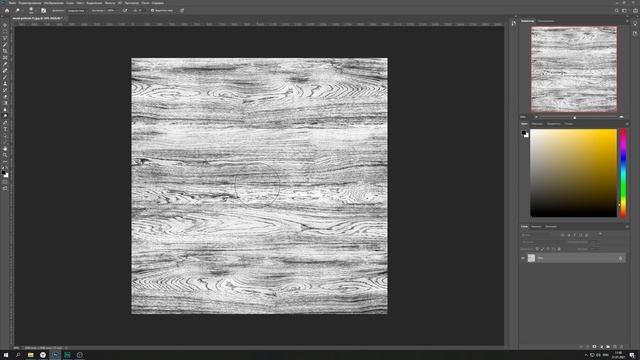Screen dimensions: 640x360
Task: Select the Zoom tool
Action: pyautogui.click(x=5, y=156)
